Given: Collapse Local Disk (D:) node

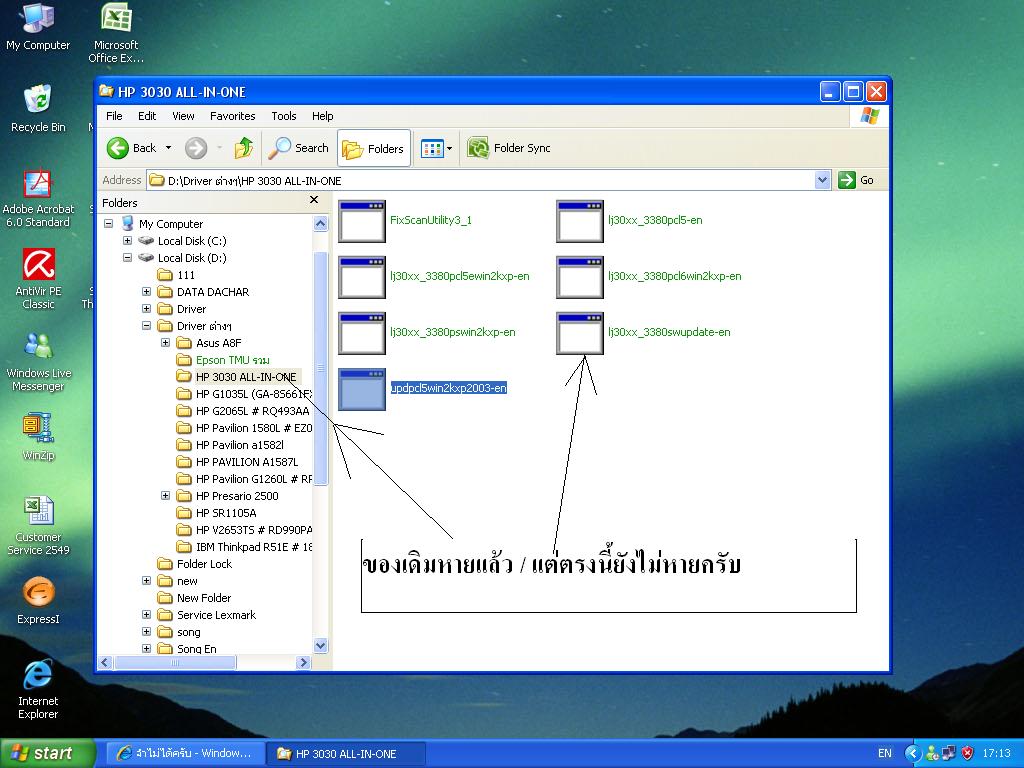Looking at the screenshot, I should pyautogui.click(x=127, y=258).
